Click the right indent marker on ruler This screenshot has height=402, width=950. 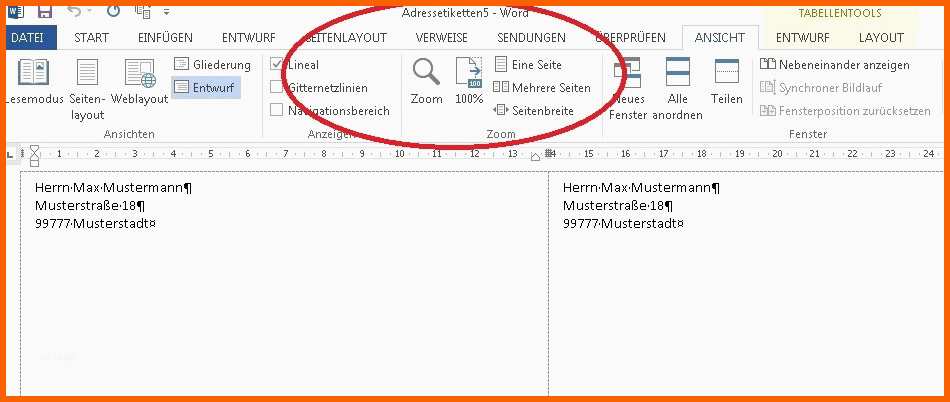click(536, 157)
